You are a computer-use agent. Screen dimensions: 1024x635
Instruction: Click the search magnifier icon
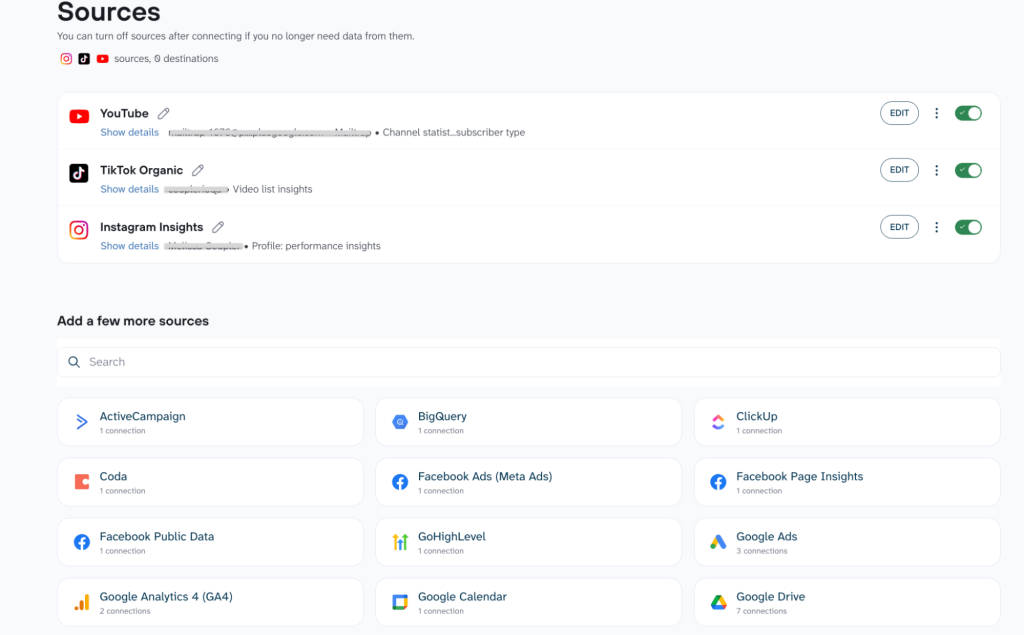click(74, 362)
